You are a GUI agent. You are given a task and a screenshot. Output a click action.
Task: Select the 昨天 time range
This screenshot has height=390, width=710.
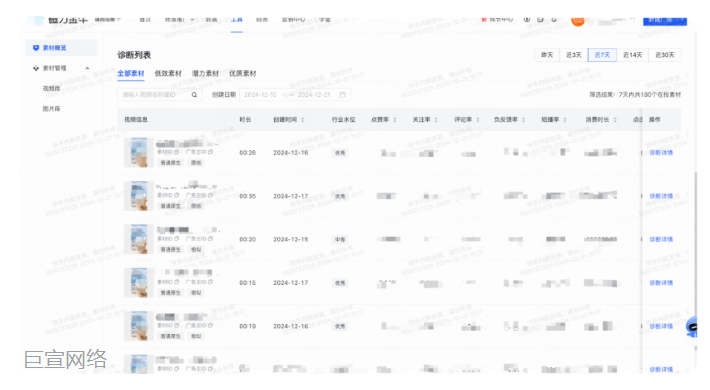pyautogui.click(x=547, y=55)
